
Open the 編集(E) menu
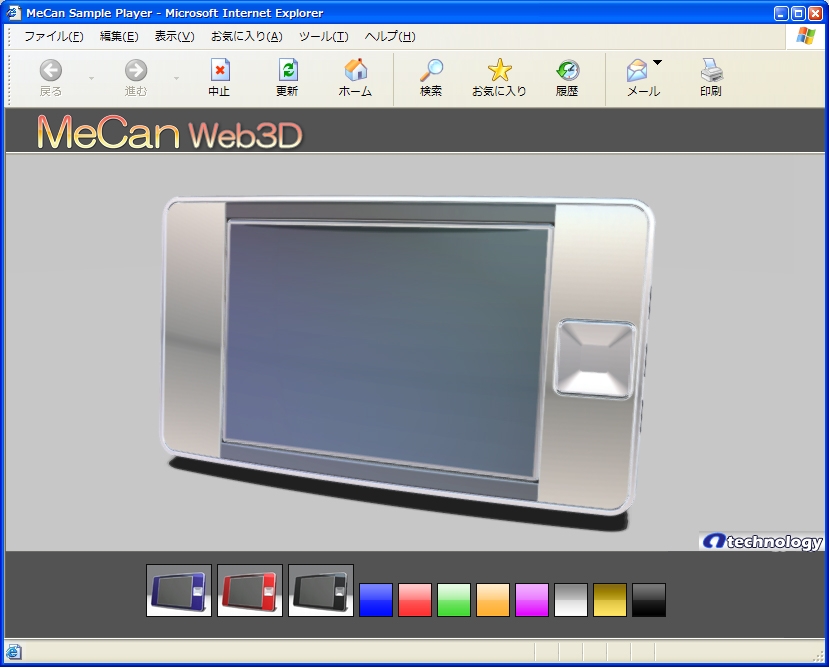[x=119, y=36]
